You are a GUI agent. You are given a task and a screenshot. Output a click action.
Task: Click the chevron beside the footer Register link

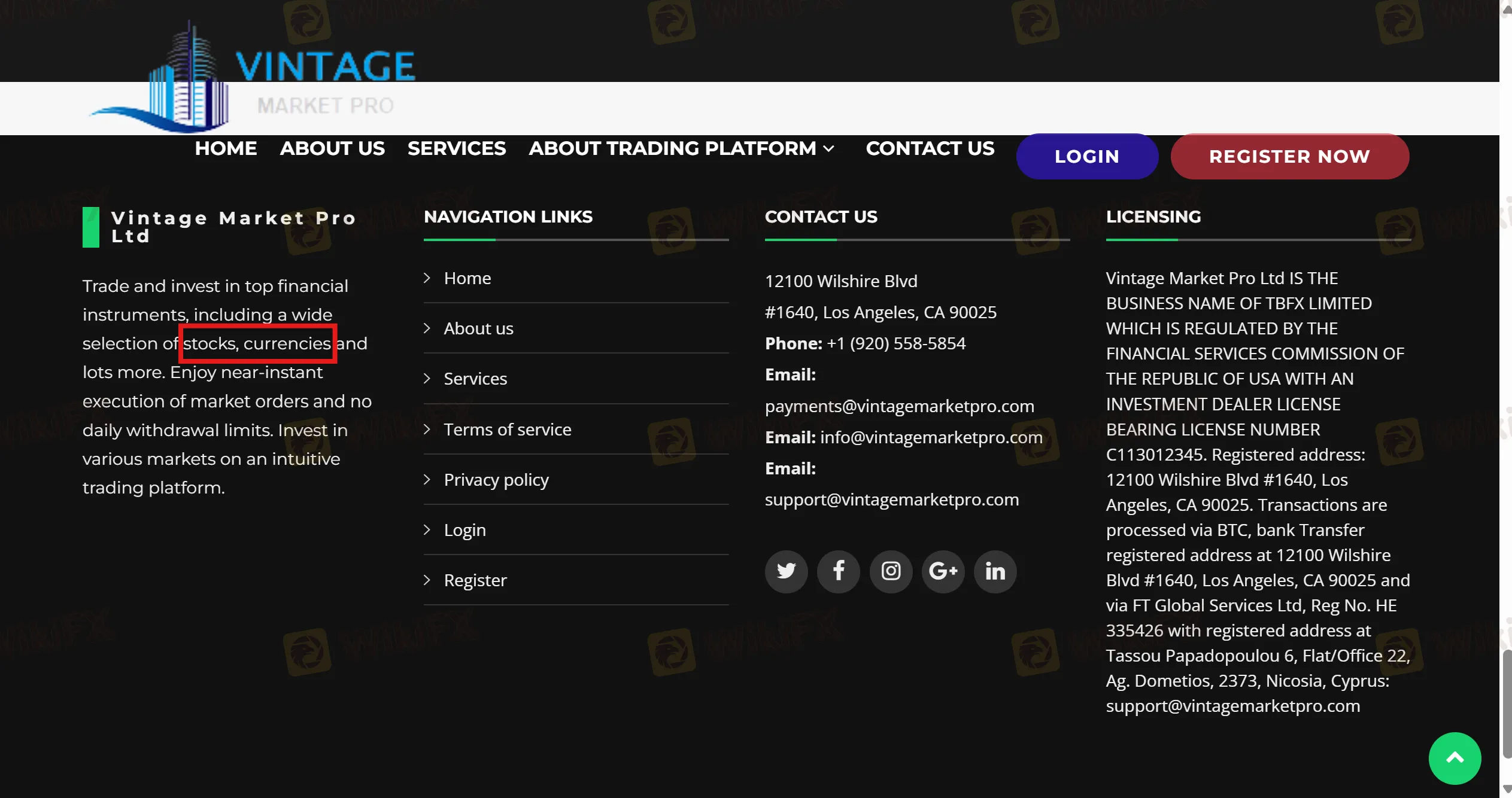tap(427, 580)
